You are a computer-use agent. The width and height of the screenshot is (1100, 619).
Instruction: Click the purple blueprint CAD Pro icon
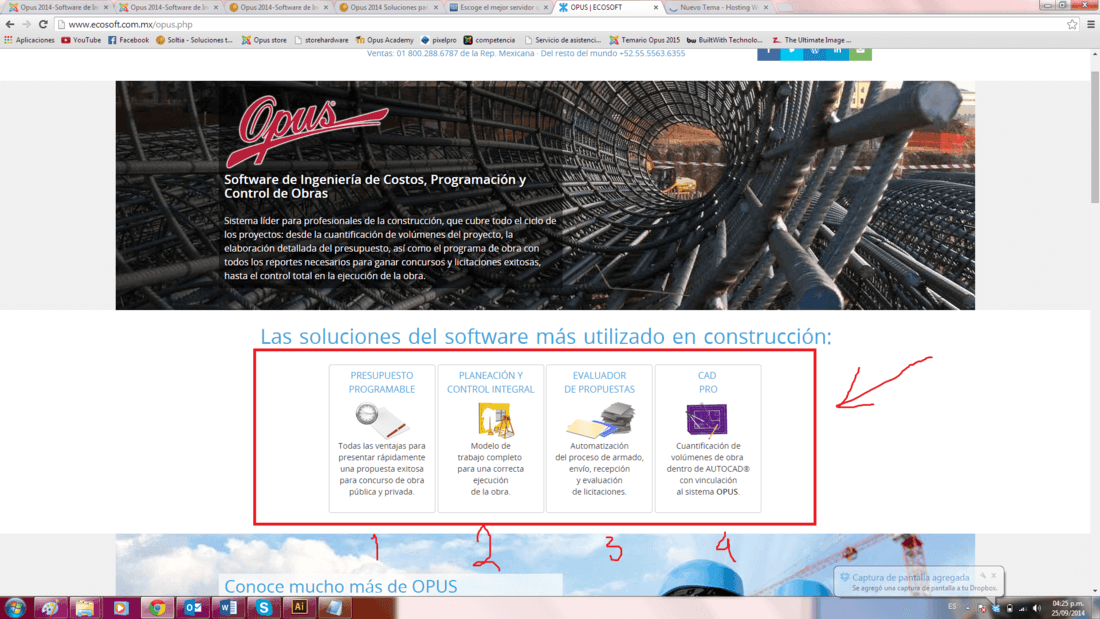(x=706, y=420)
